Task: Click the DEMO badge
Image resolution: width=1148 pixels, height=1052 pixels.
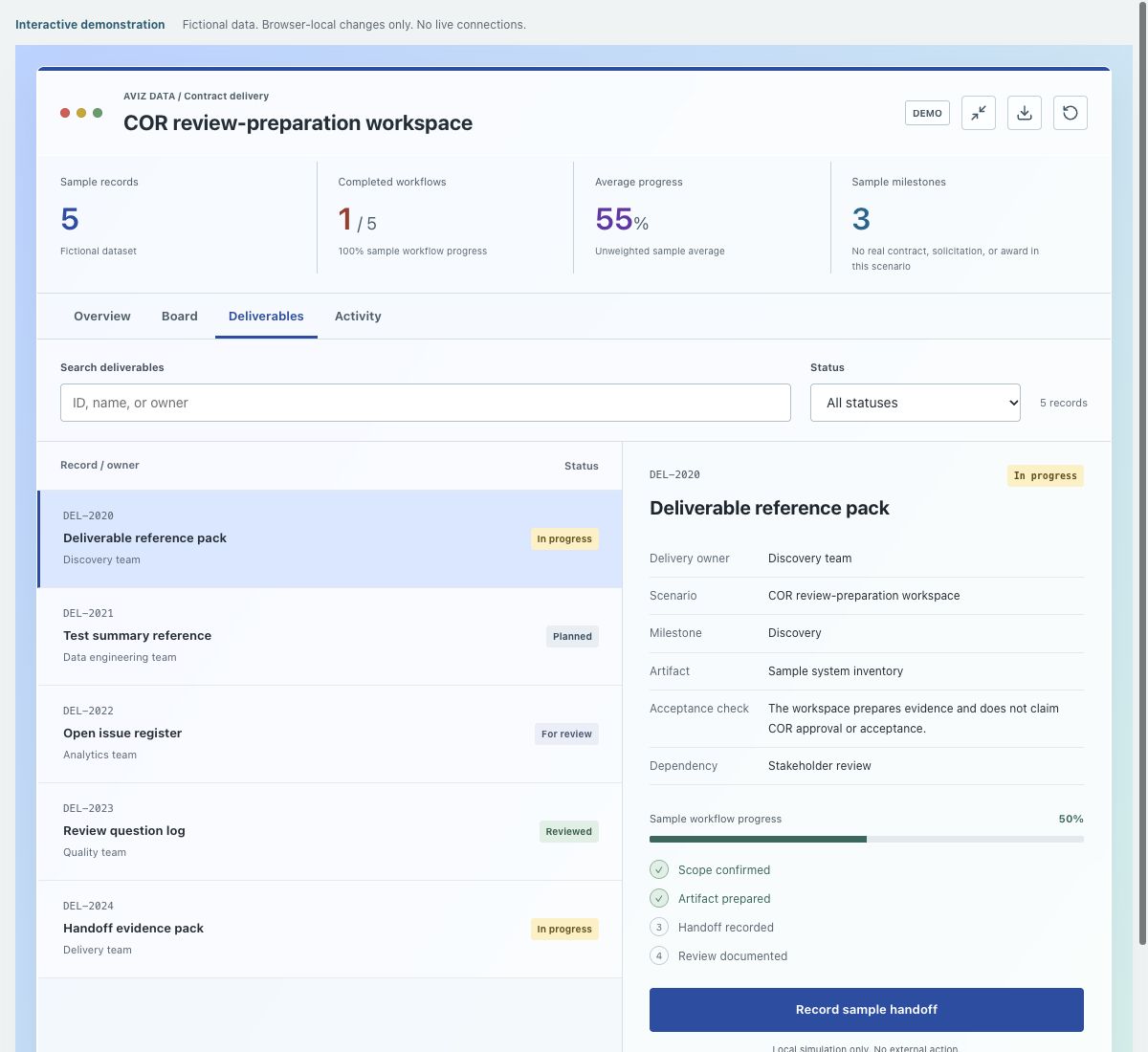Action: 927,113
